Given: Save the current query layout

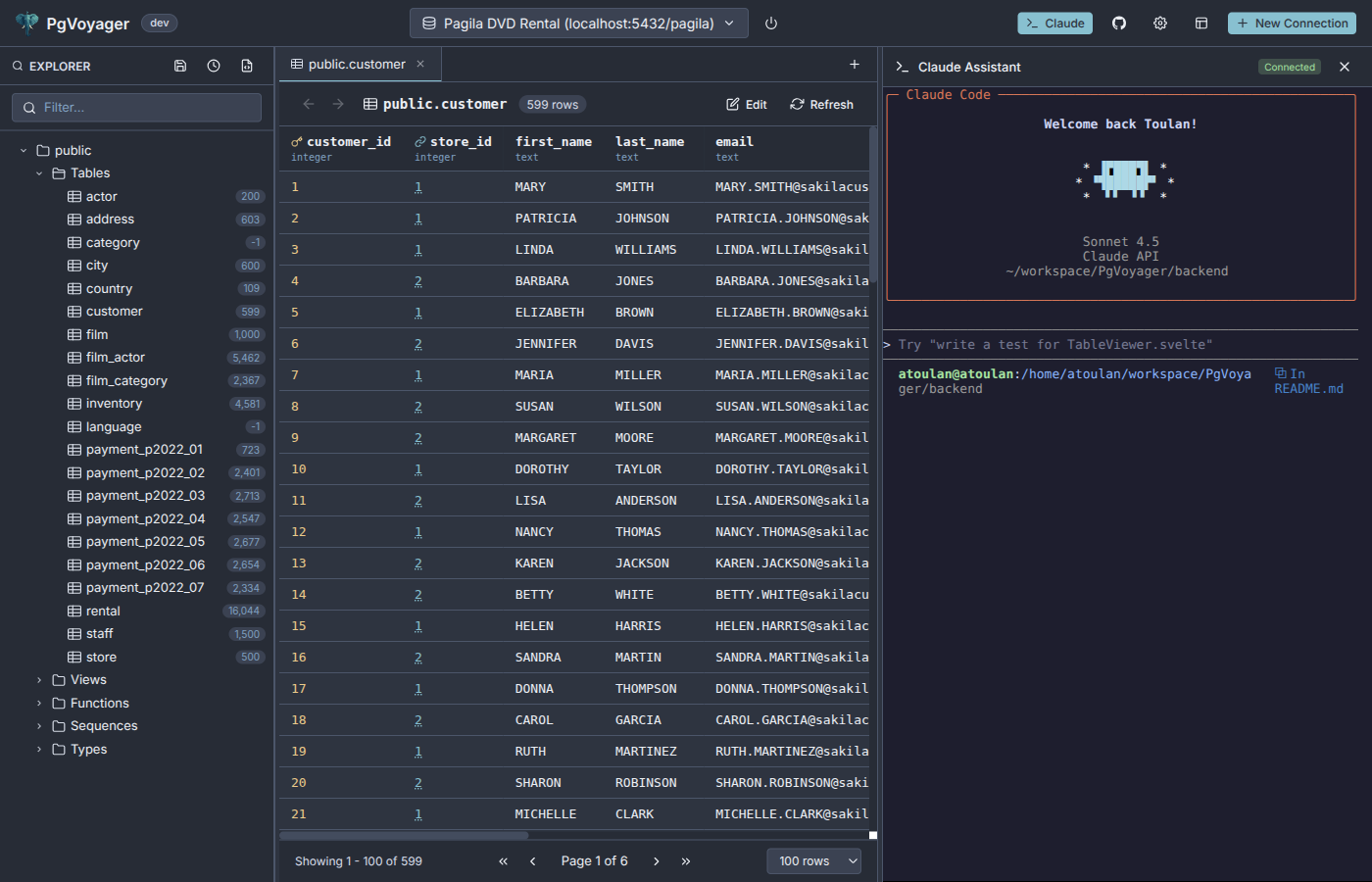Looking at the screenshot, I should click(180, 65).
